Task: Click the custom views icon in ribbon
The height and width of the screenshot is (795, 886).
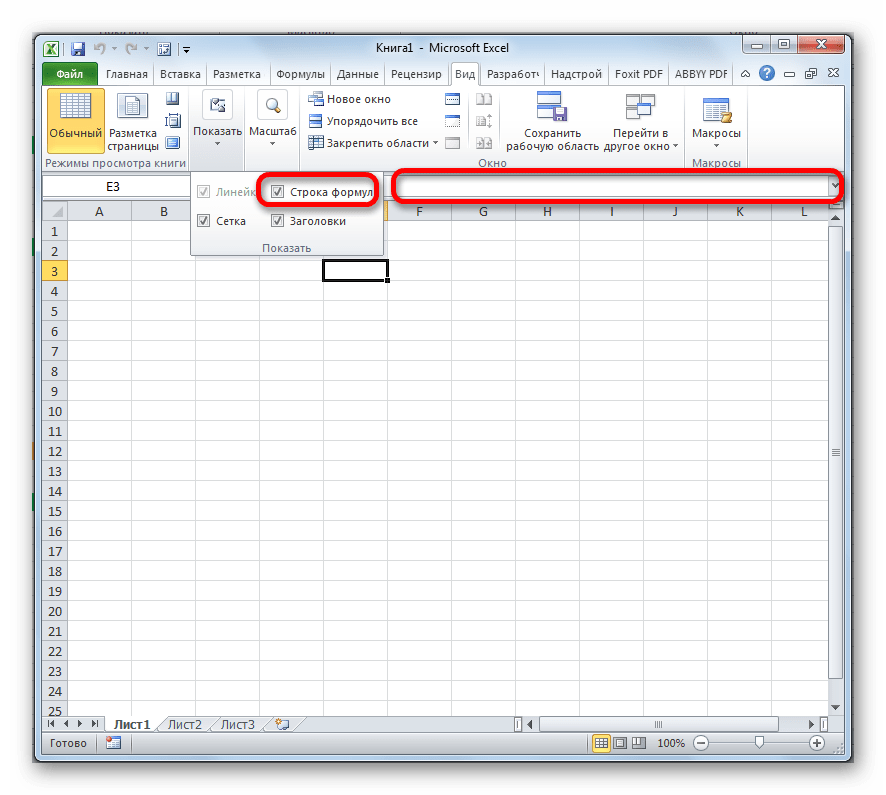Action: click(x=173, y=121)
